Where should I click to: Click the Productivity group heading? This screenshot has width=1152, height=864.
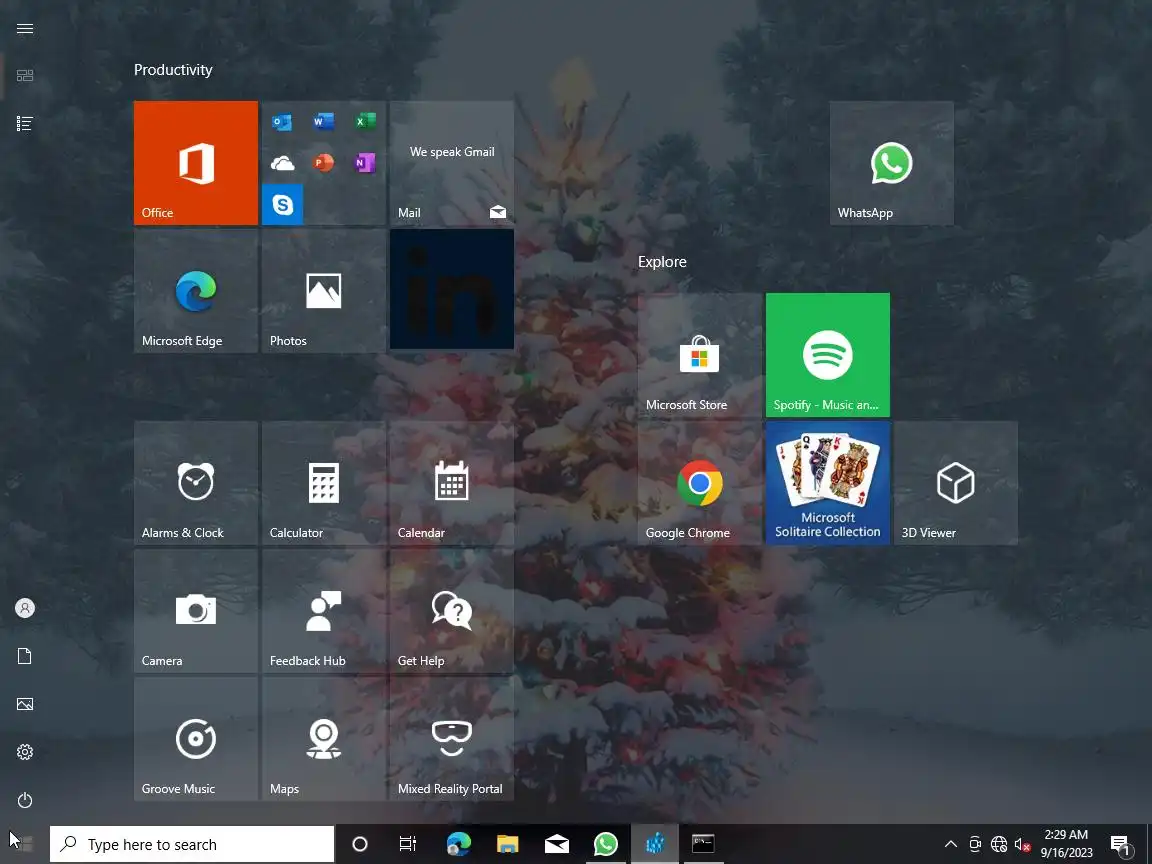[173, 70]
